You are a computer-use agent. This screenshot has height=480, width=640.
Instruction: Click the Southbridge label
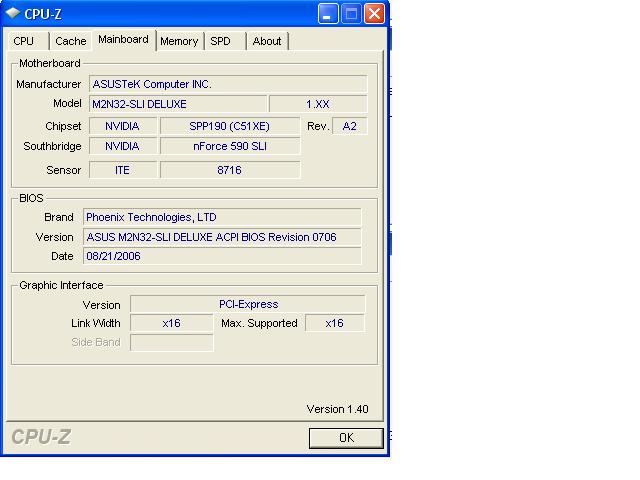[x=52, y=146]
